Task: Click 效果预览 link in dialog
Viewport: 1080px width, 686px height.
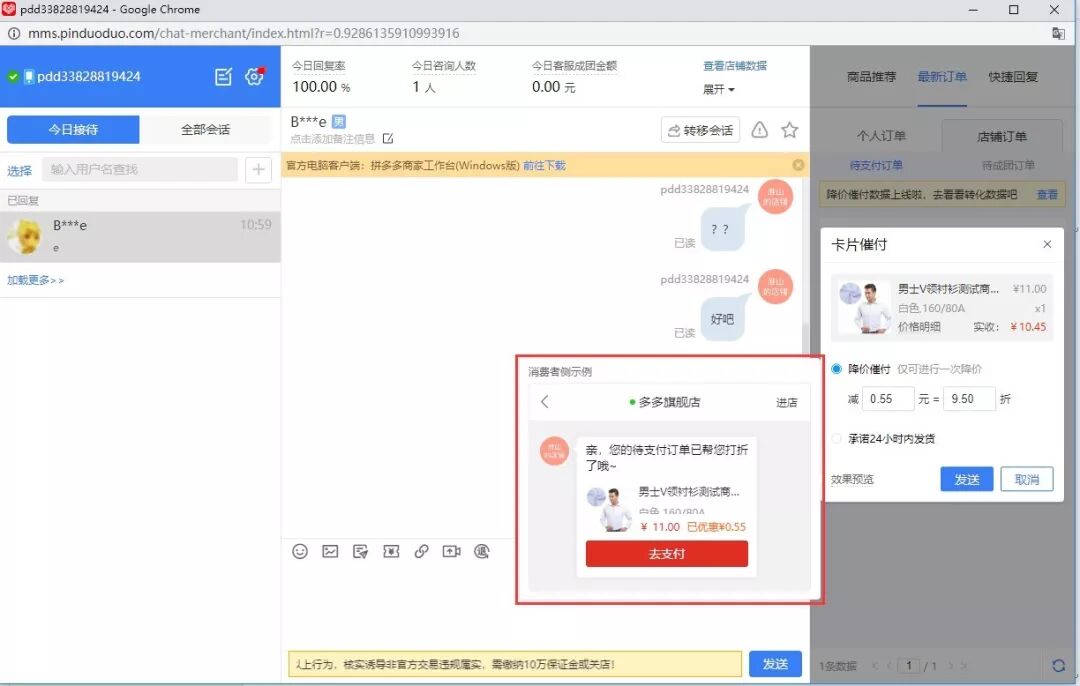Action: coord(852,479)
